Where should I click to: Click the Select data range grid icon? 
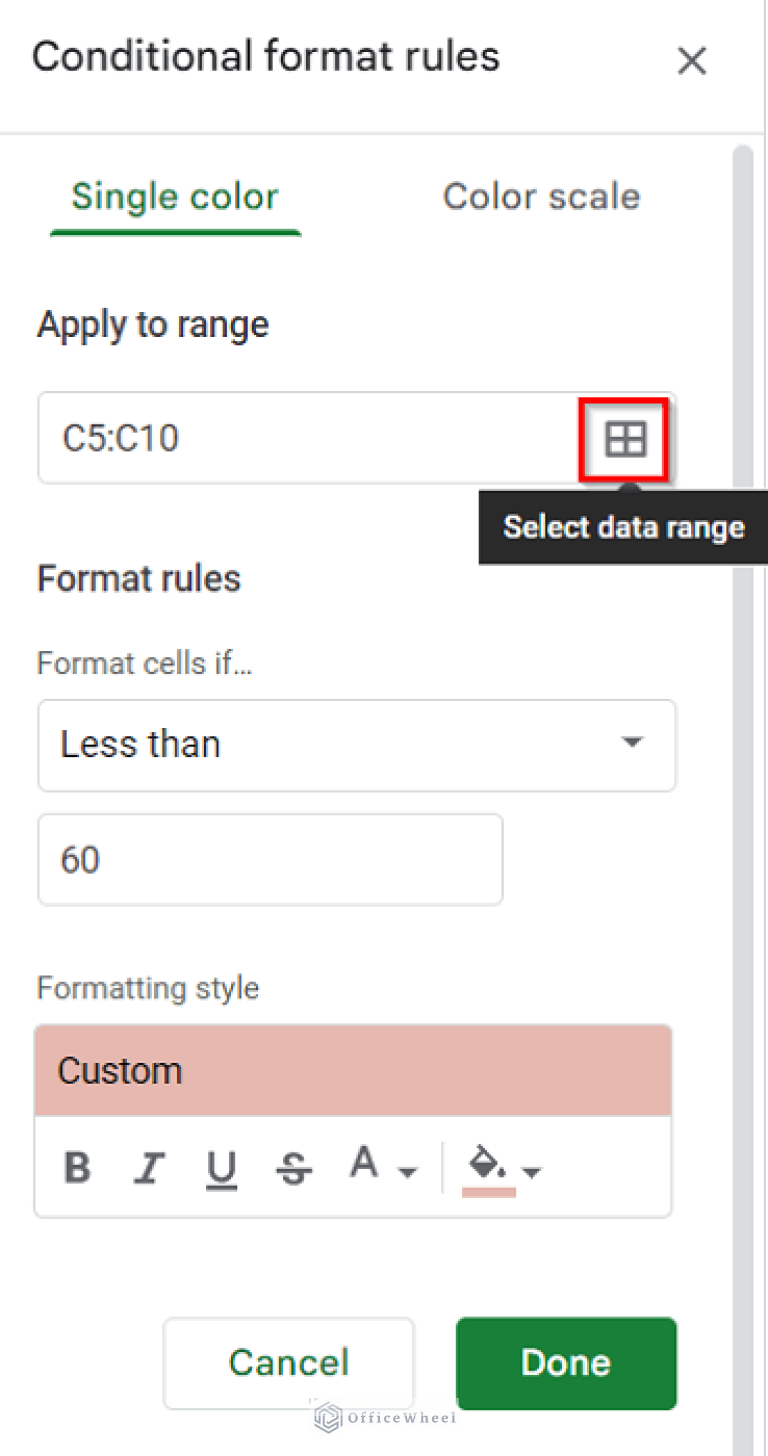tap(625, 439)
